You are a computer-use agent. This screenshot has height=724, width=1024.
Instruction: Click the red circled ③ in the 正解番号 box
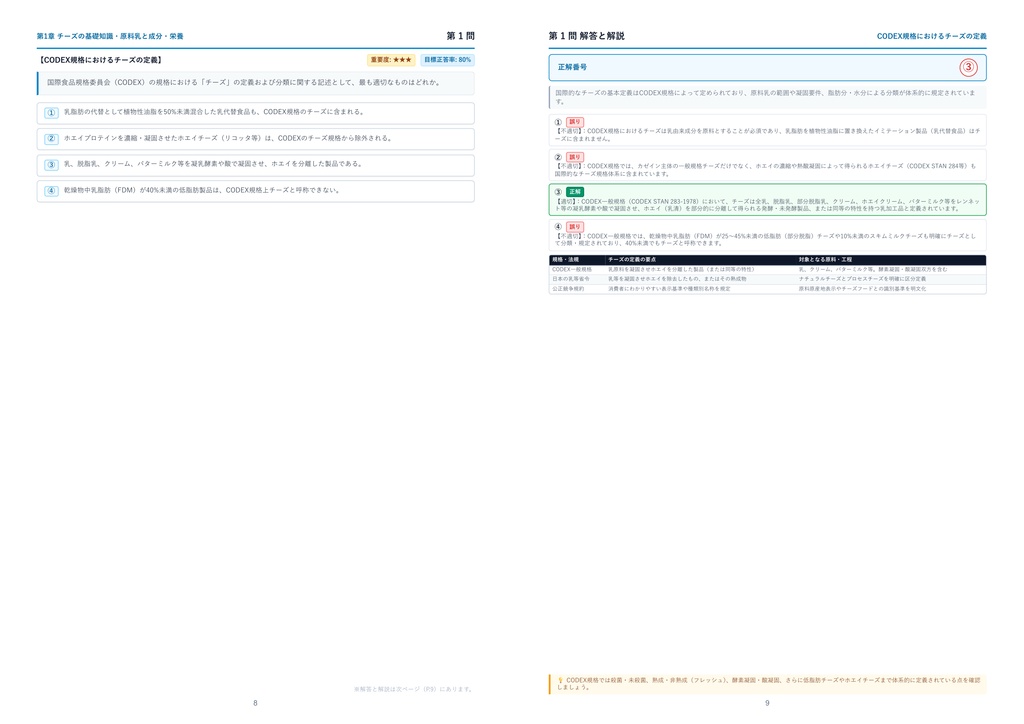point(968,67)
